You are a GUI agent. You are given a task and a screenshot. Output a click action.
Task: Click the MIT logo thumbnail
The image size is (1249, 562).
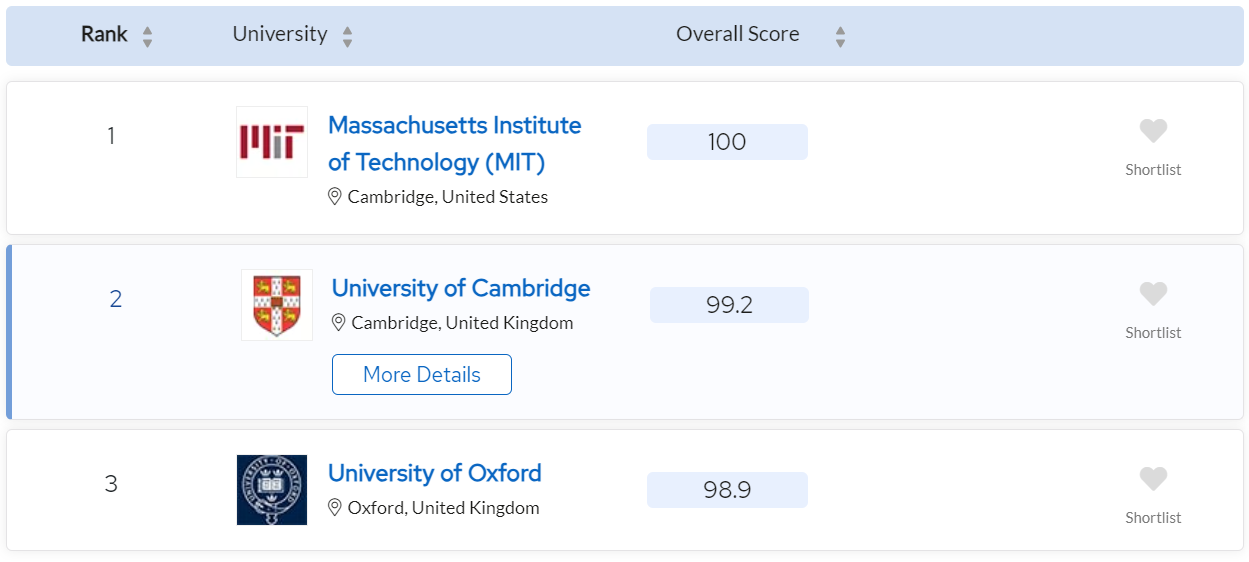272,142
